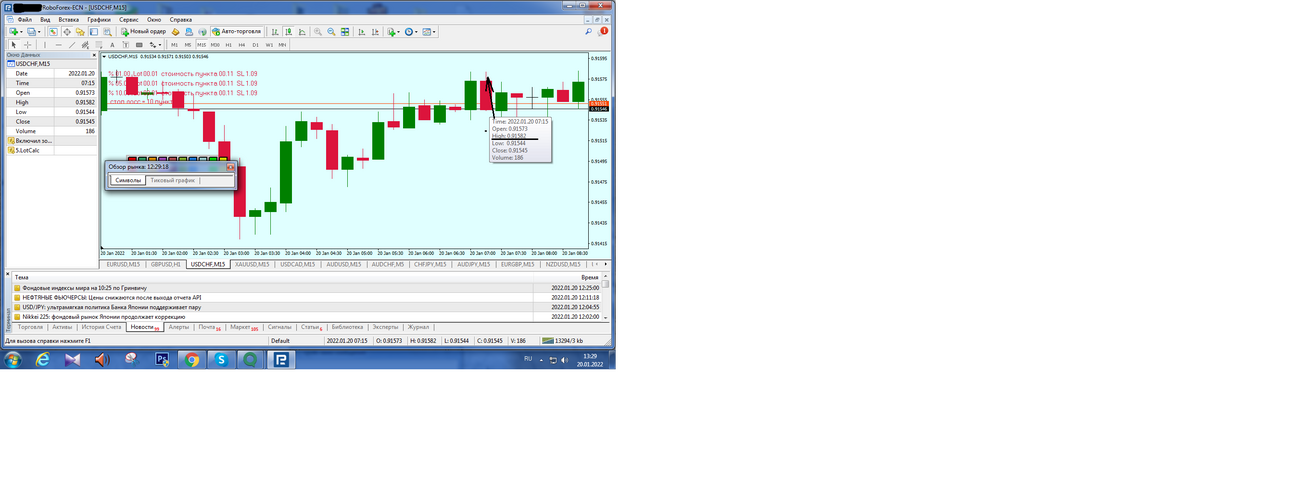Expand the periods dropdown arrow

pos(416,31)
